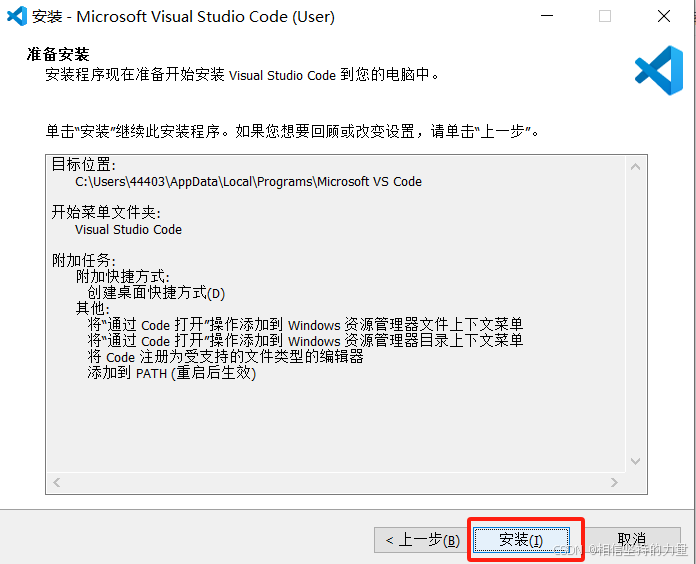Click the large VS Code logo
Viewport: 696px width, 564px height.
pos(659,70)
